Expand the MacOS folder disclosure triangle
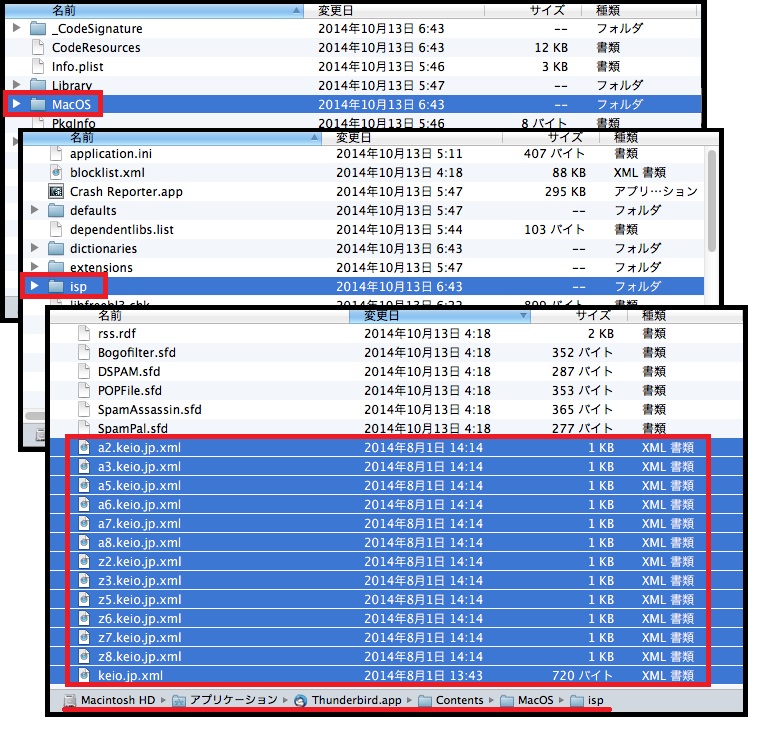 point(16,104)
